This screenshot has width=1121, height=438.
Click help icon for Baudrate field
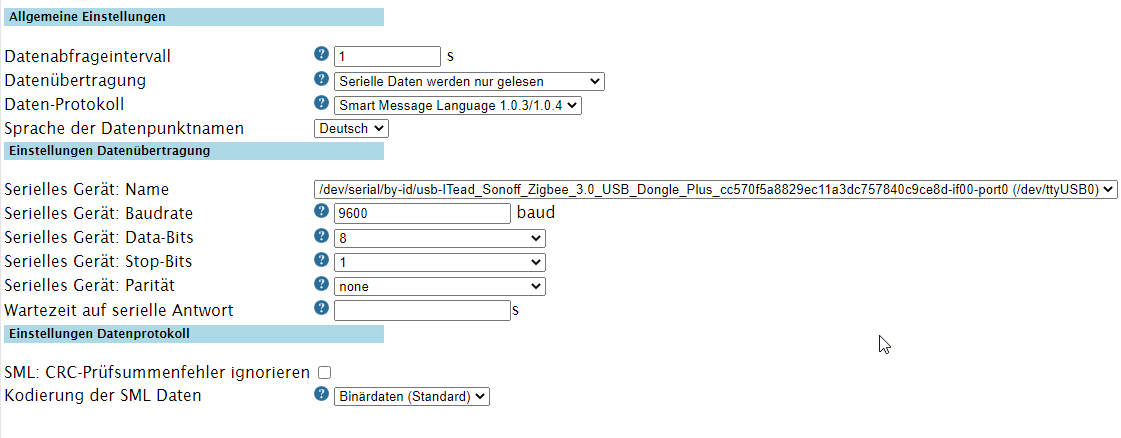pyautogui.click(x=321, y=212)
